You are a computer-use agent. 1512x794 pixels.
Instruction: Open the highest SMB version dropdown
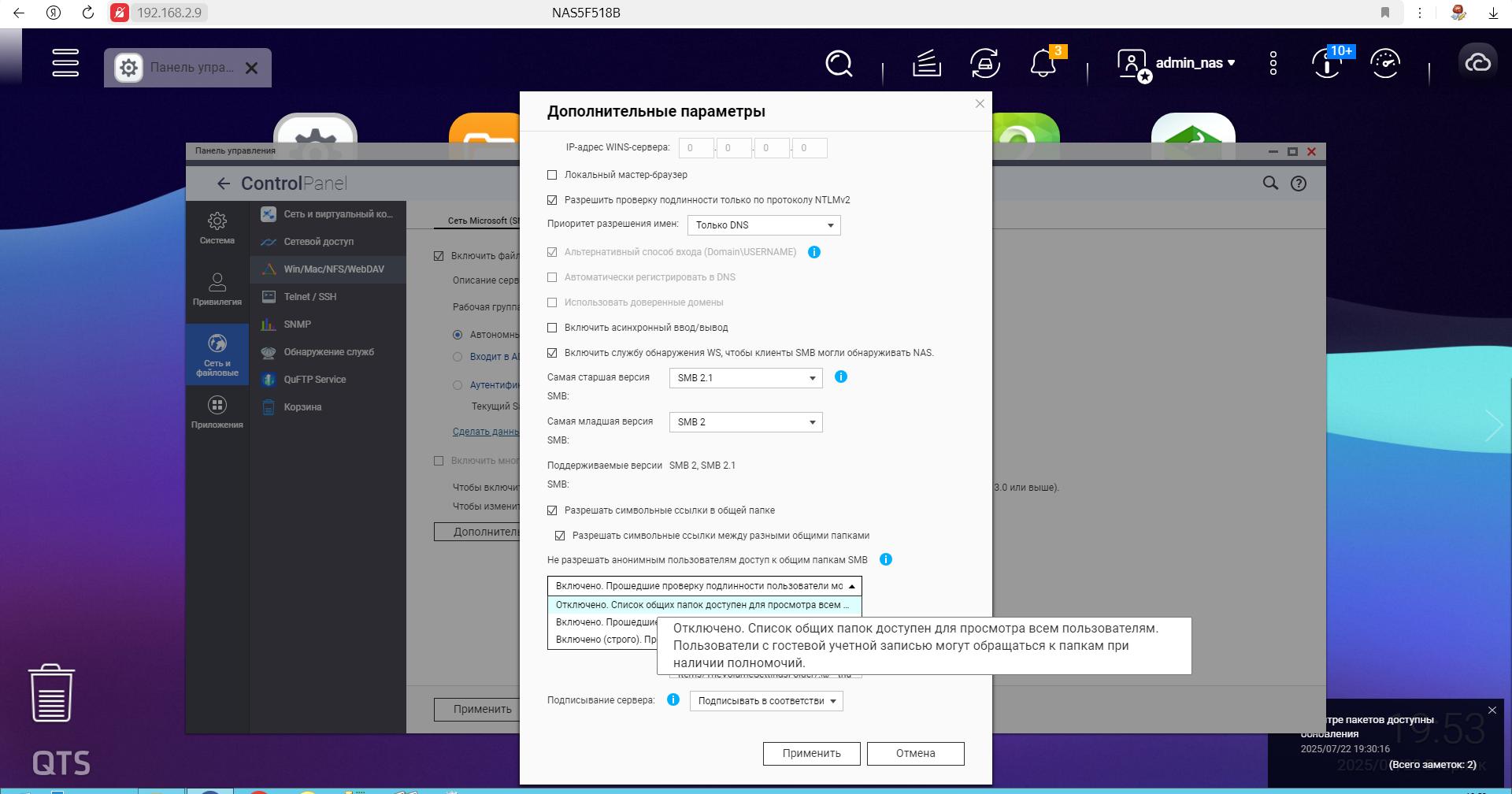tap(746, 378)
